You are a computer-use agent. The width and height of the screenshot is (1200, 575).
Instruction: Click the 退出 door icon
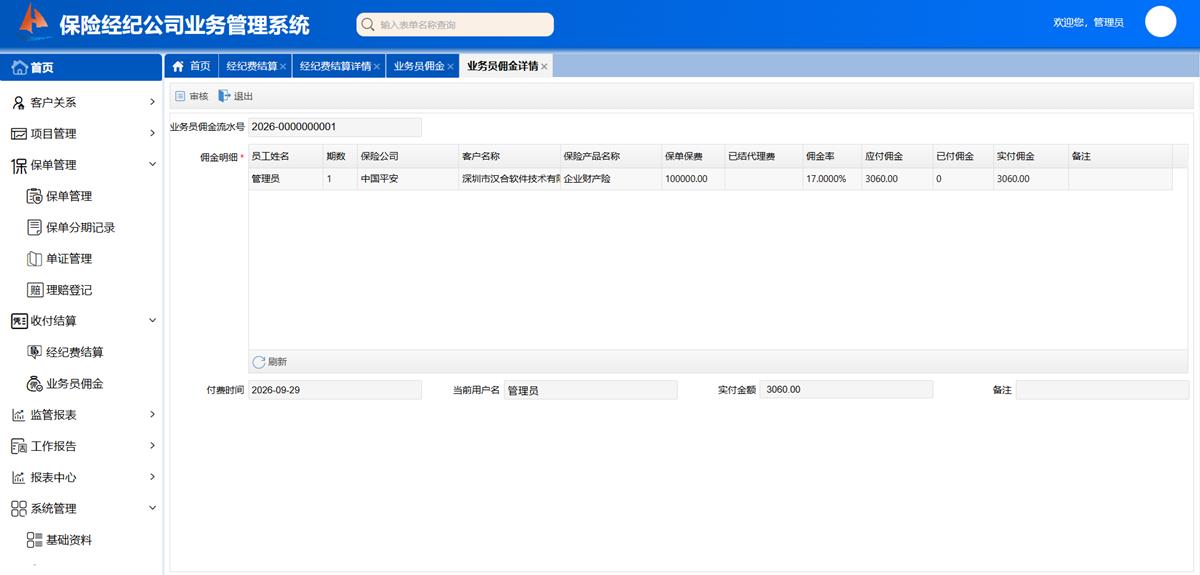point(224,96)
